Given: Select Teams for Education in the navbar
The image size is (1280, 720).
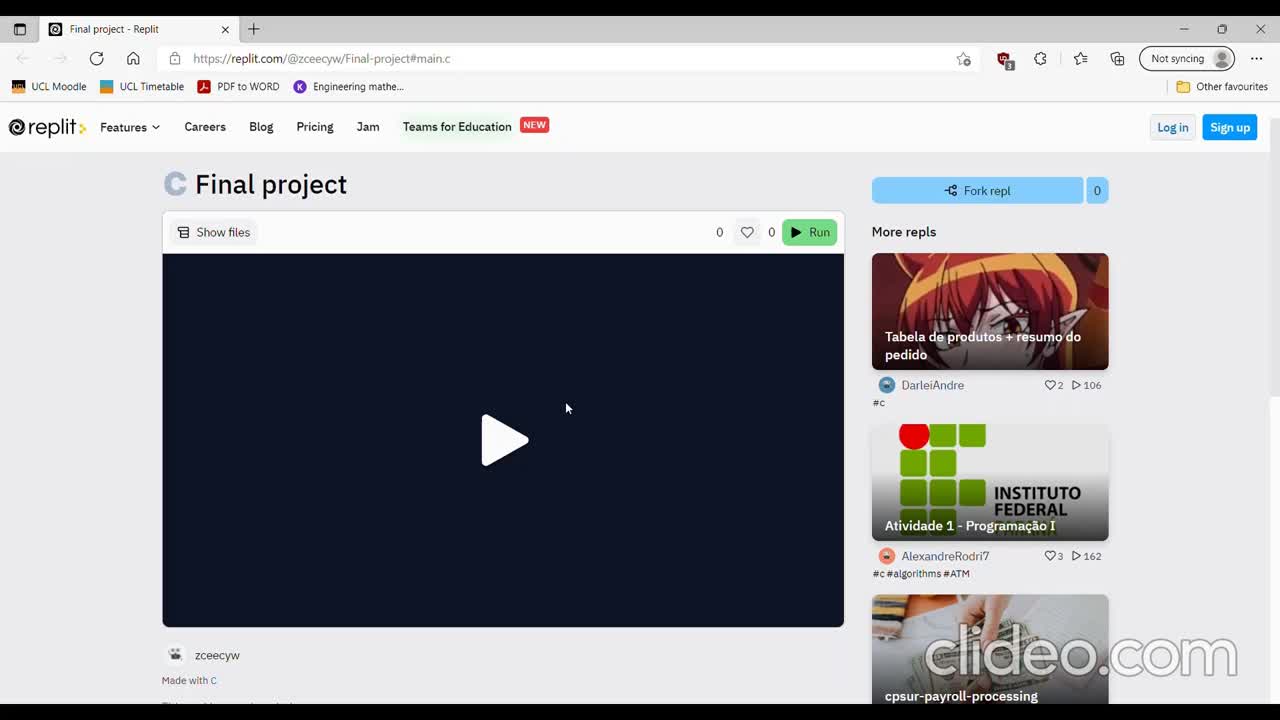Looking at the screenshot, I should click(456, 127).
